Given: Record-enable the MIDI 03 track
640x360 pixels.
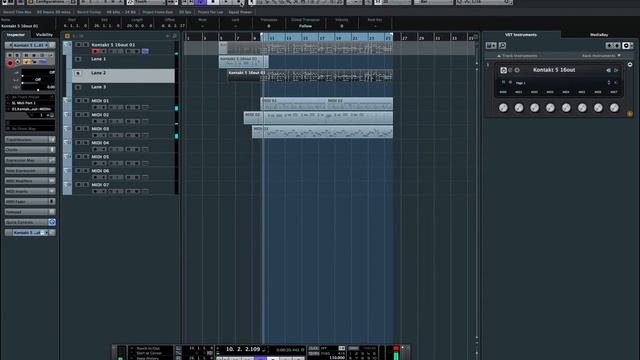Looking at the screenshot, I should click(x=95, y=135).
